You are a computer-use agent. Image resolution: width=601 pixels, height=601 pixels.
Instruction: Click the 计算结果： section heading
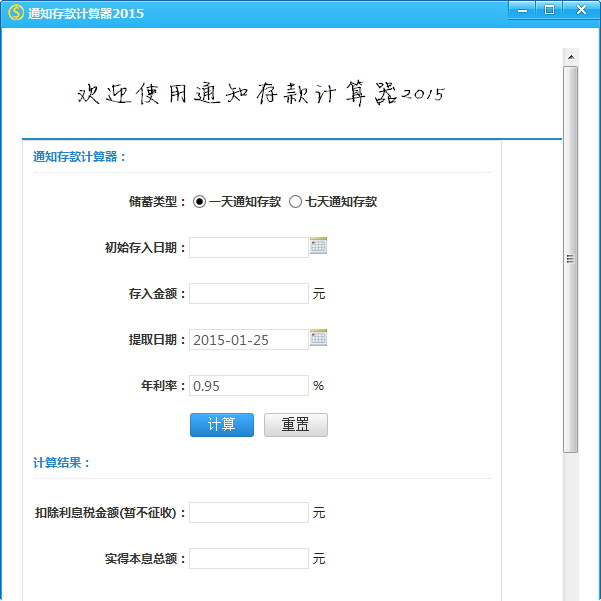[x=61, y=463]
